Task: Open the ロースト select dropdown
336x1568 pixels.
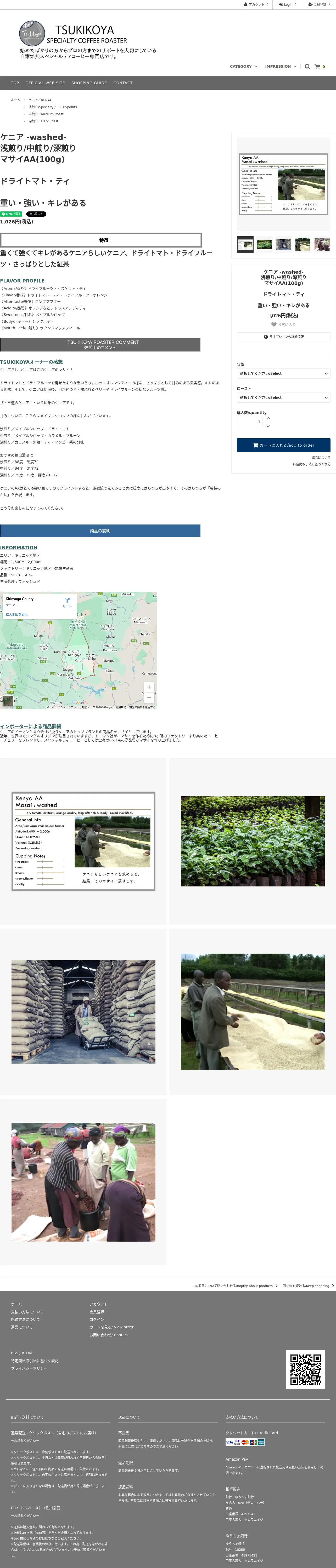Action: click(x=284, y=397)
